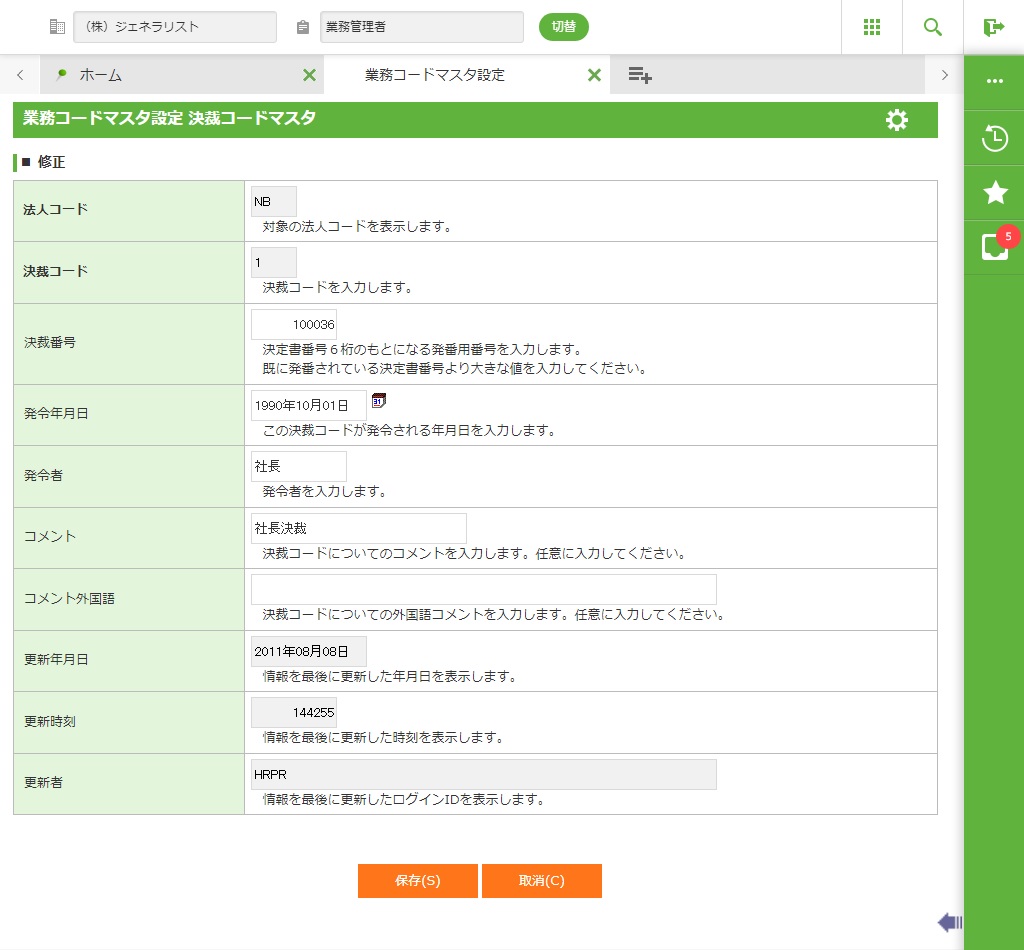Click the 決裁番号 input field

(294, 325)
